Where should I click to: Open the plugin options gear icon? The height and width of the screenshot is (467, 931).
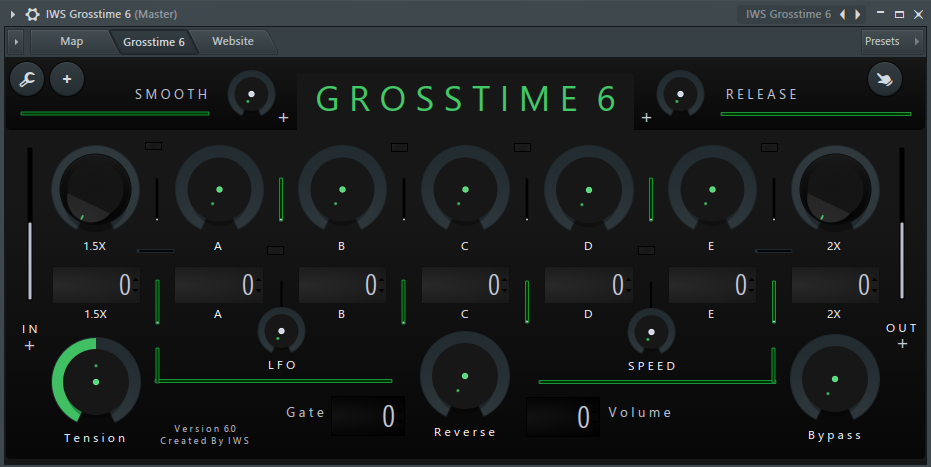33,14
